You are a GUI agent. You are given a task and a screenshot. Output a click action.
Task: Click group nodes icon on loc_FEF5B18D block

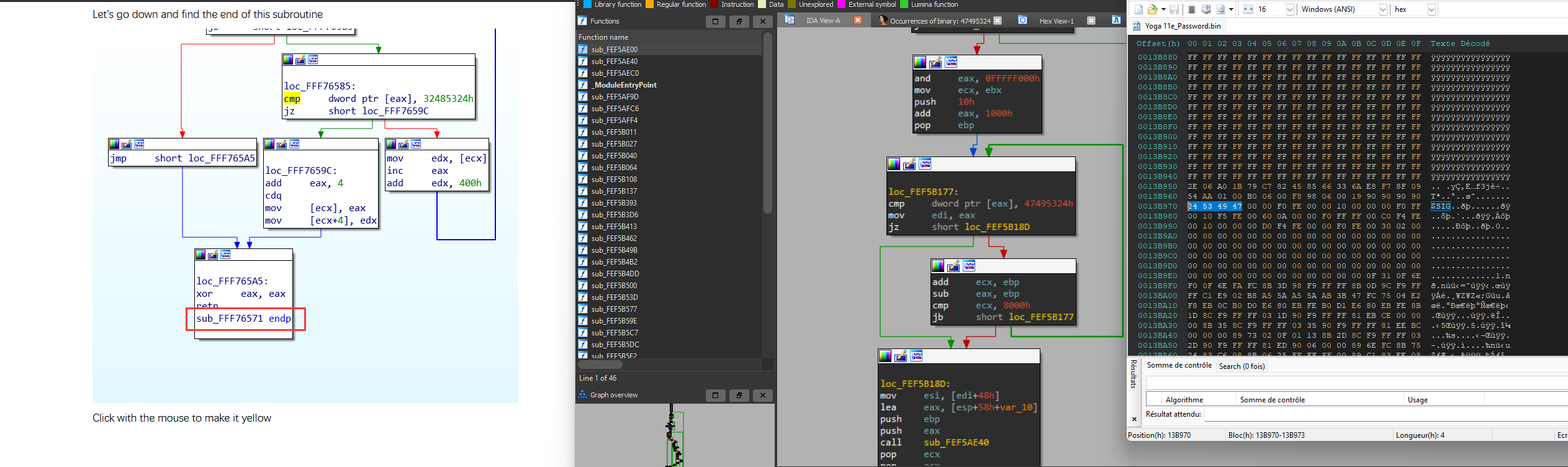tap(916, 356)
